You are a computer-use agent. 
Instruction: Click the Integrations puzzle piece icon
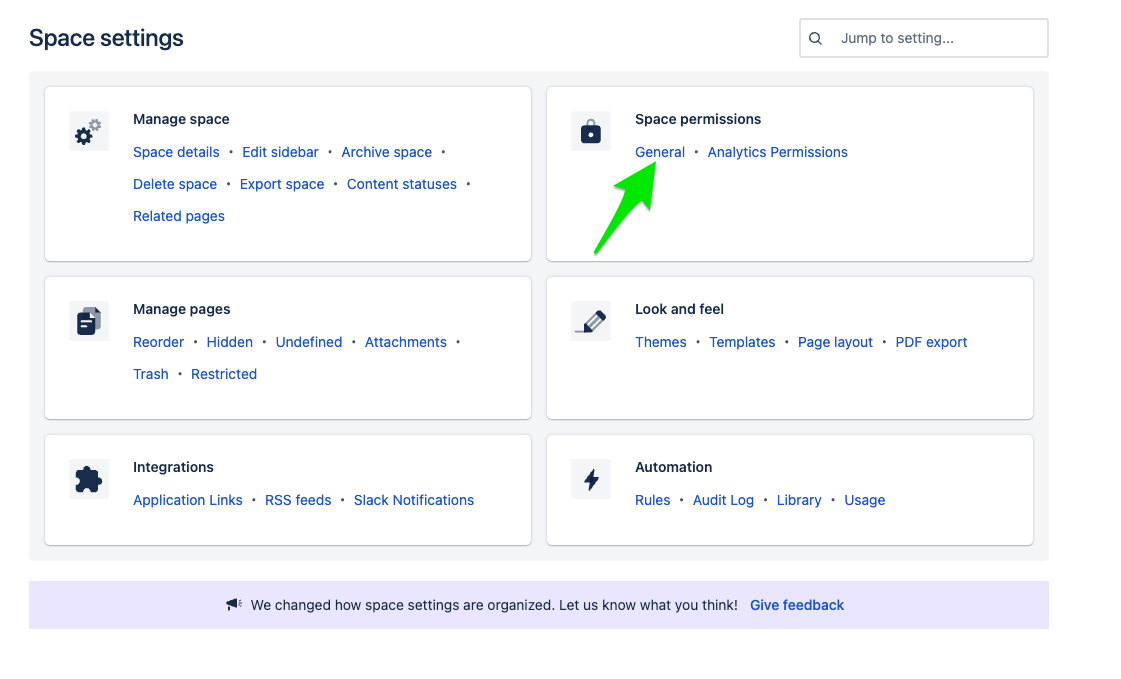(x=89, y=479)
